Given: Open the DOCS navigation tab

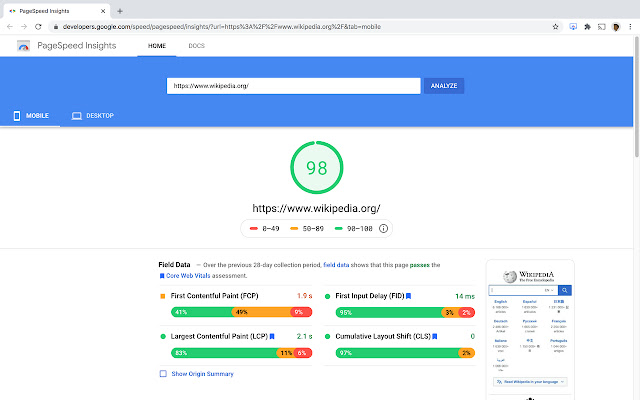Looking at the screenshot, I should (x=196, y=46).
